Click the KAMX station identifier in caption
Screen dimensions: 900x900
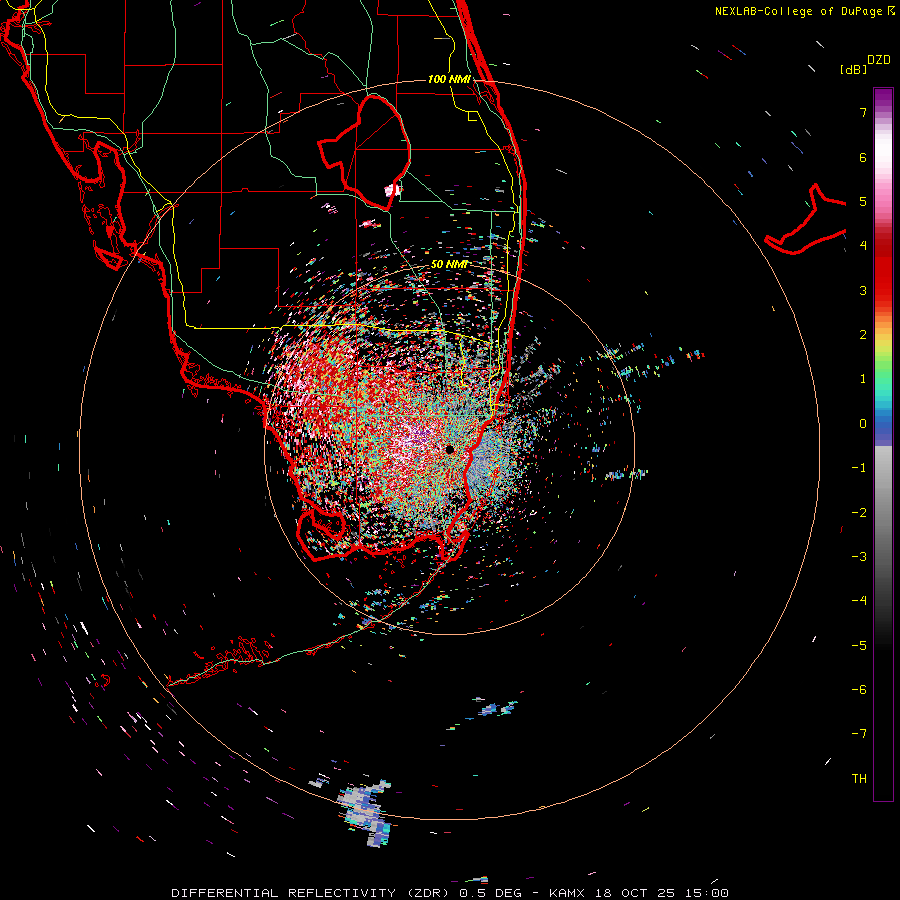point(567,893)
